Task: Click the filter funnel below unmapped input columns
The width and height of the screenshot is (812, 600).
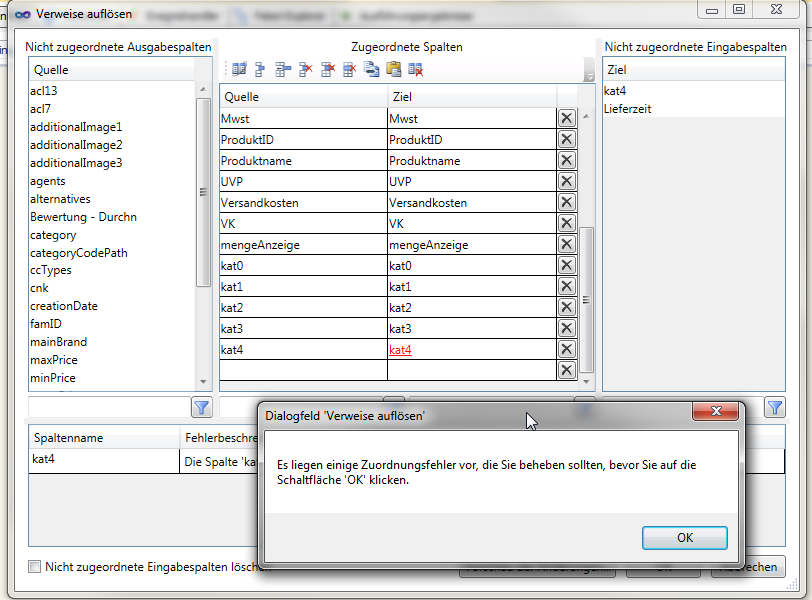Action: pos(774,407)
